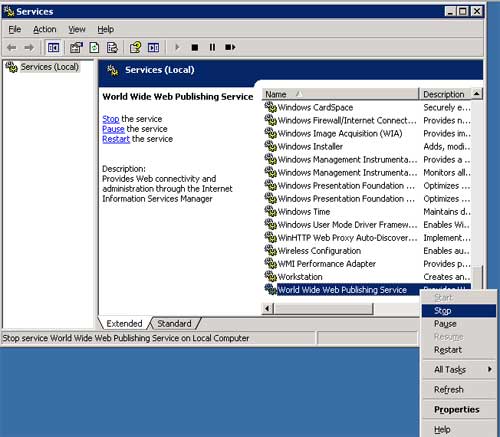Sort by the Description column header
500x437 pixels.
(445, 94)
